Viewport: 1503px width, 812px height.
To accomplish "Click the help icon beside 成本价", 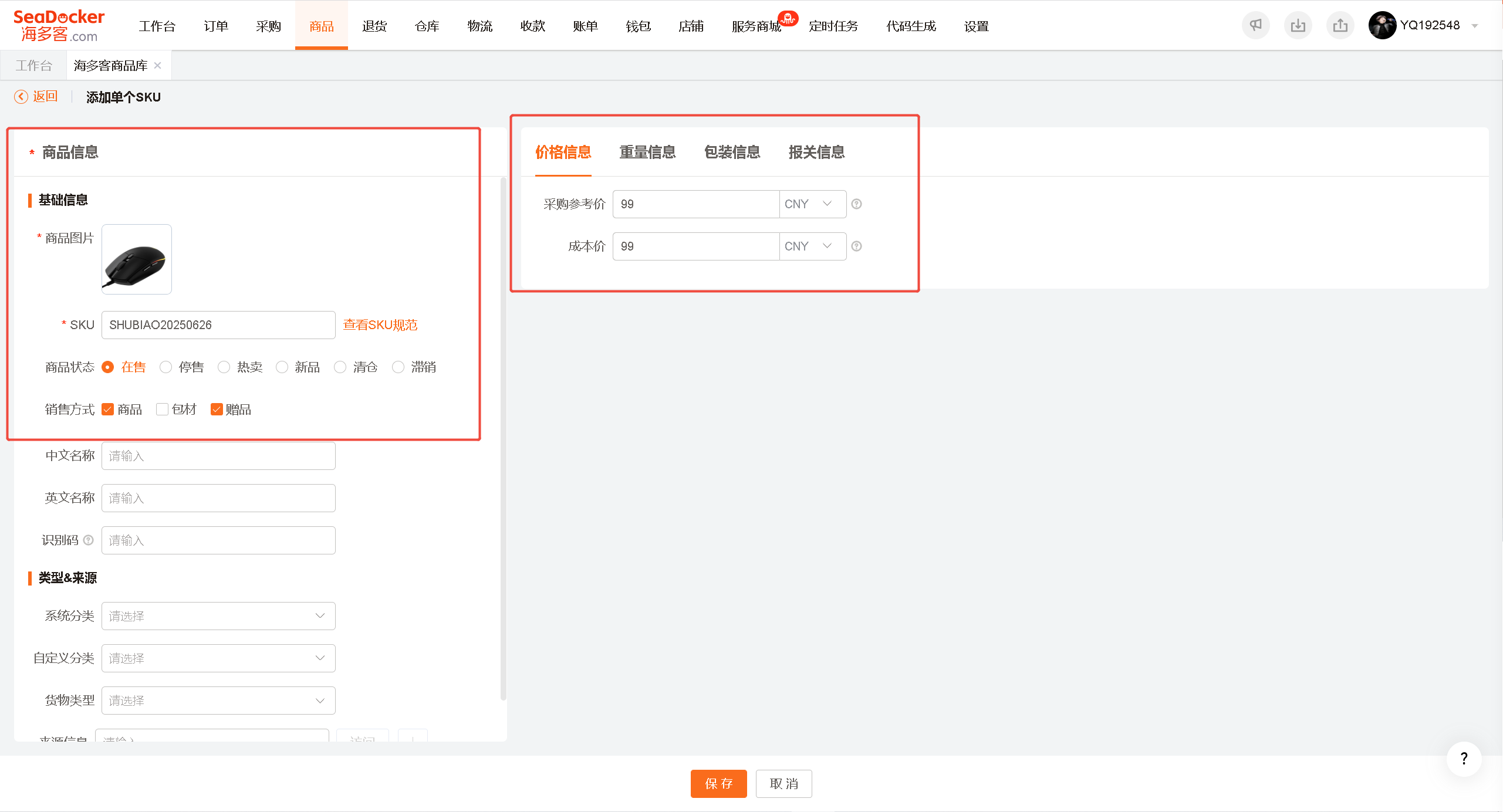I will click(x=856, y=246).
